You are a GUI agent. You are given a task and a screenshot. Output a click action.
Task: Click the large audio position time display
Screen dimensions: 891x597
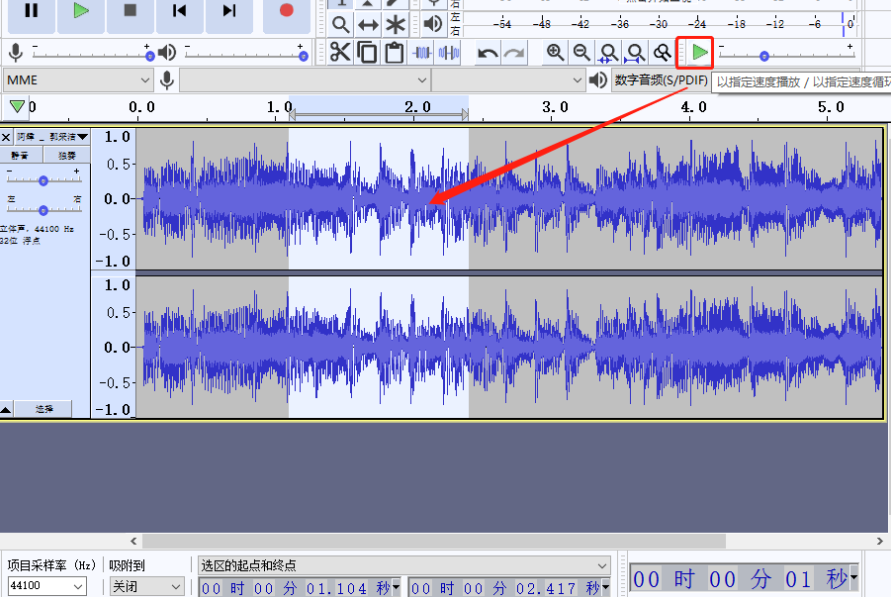[x=740, y=579]
